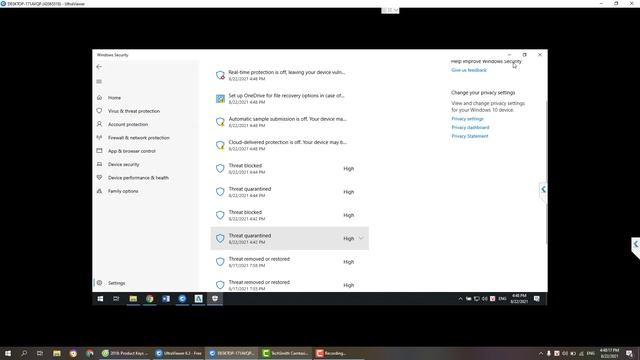640x360 pixels.
Task: Open Settings at the bottom of the sidebar
Action: click(116, 283)
